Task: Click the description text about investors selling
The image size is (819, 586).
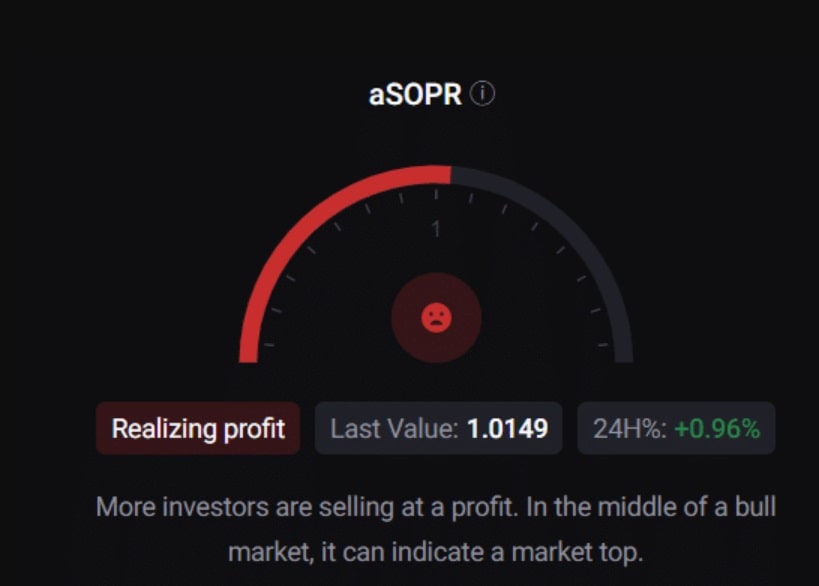Action: point(436,530)
